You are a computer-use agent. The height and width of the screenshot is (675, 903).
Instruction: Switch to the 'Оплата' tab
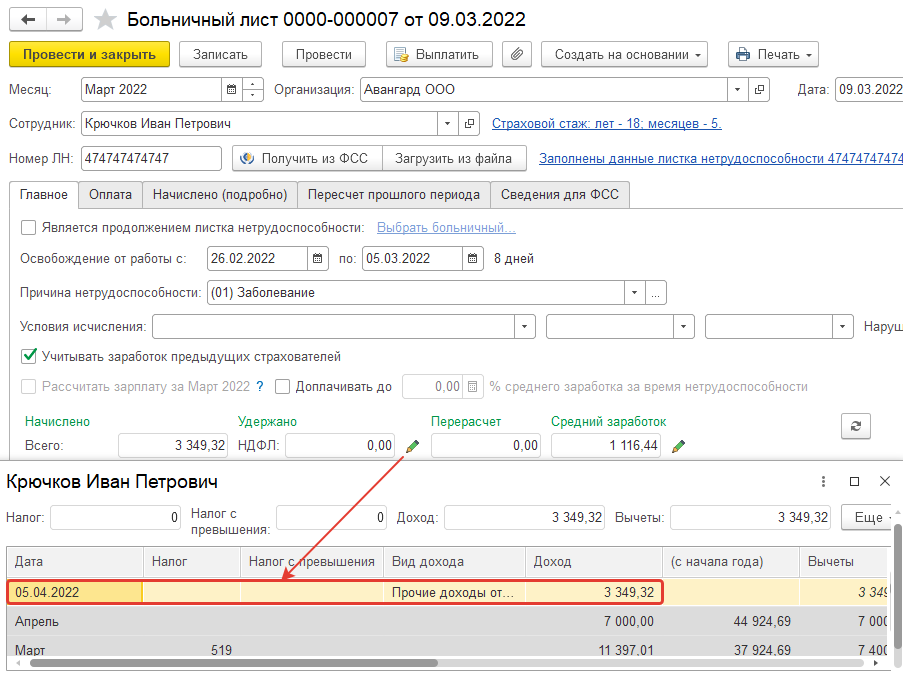coord(110,195)
